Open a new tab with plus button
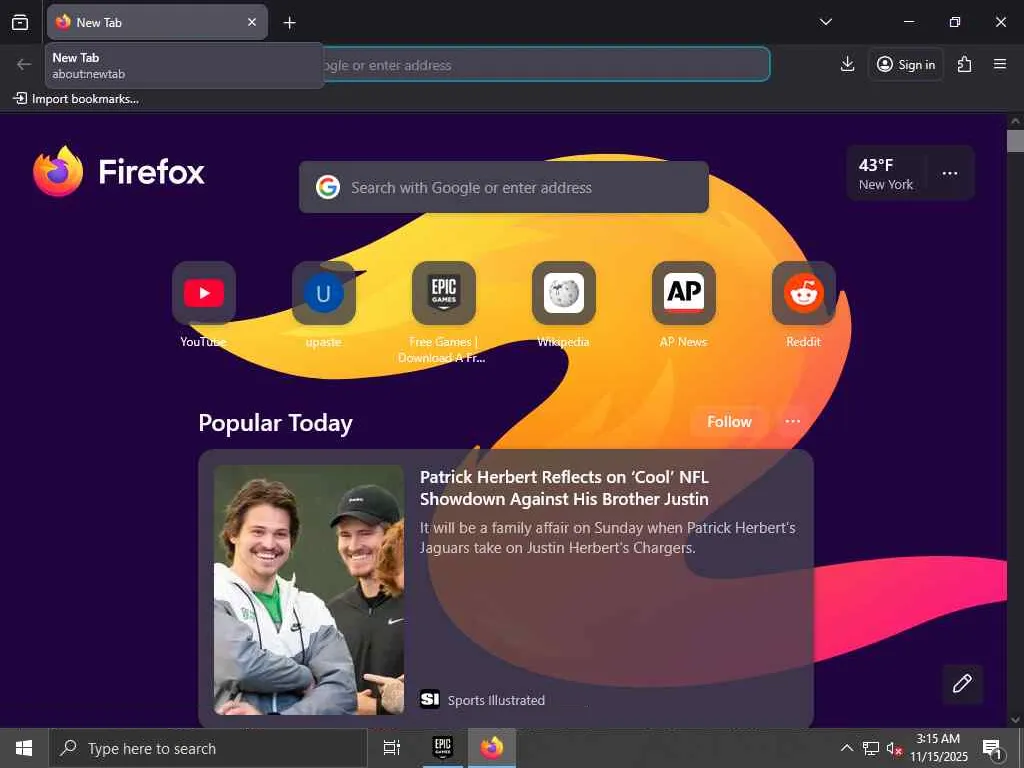 coord(289,23)
